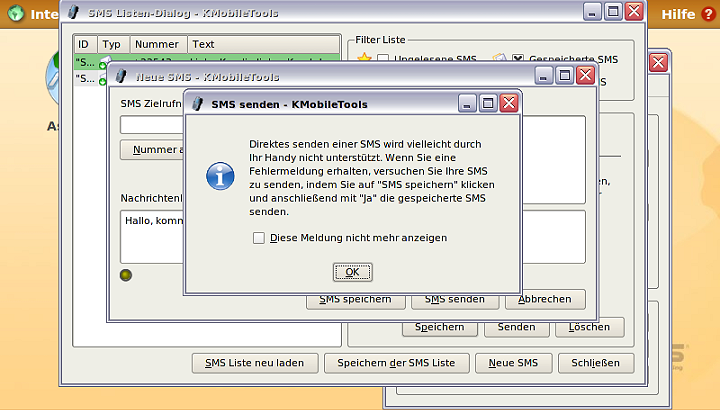Image resolution: width=720 pixels, height=410 pixels.
Task: Enable the Ungelesene SMS filter checkbox
Action: pos(383,59)
